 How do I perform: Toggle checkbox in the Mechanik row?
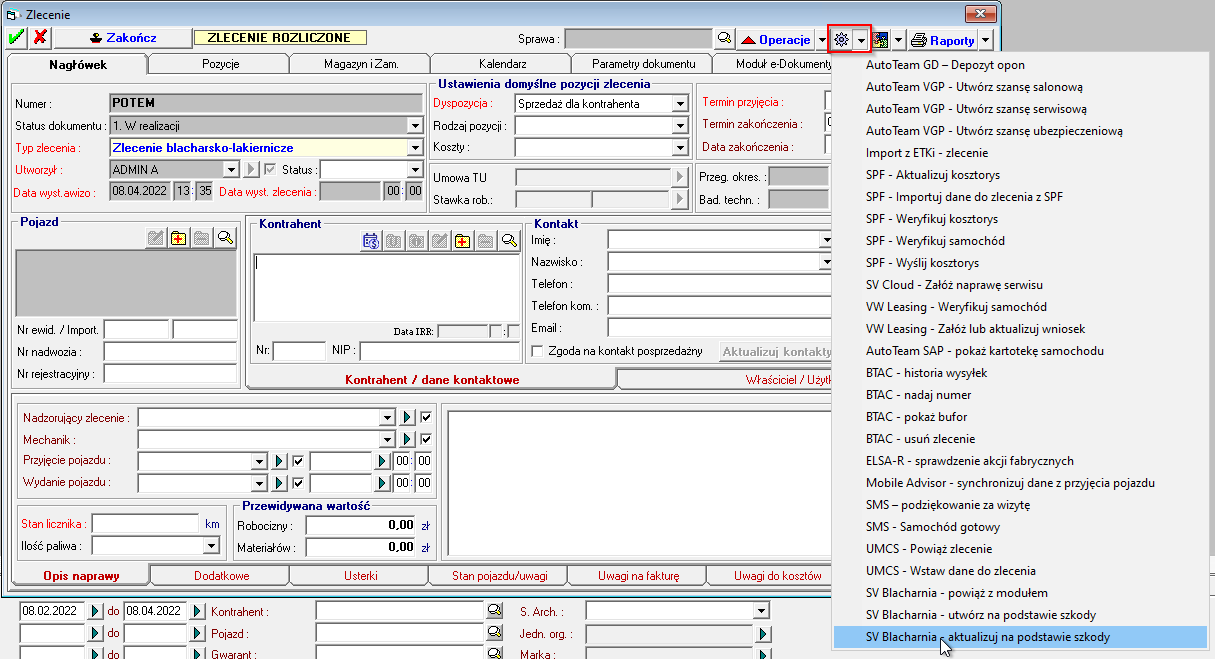click(426, 439)
